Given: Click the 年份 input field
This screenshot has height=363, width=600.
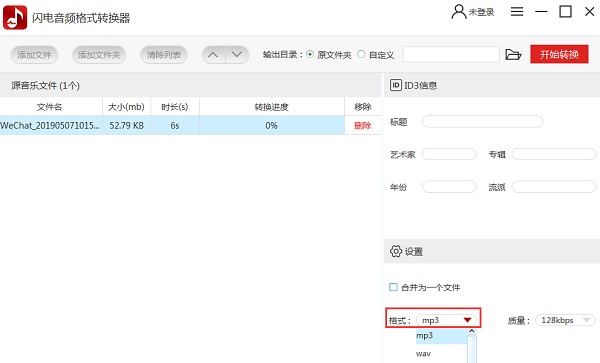Looking at the screenshot, I should click(449, 187).
